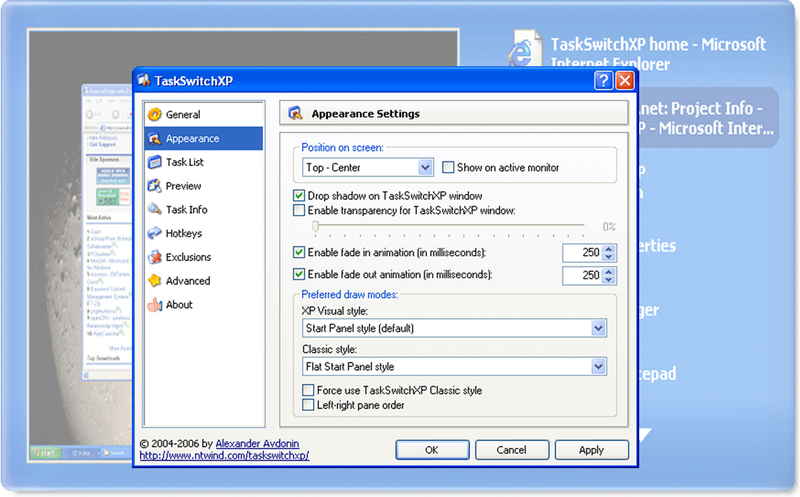The width and height of the screenshot is (800, 497).
Task: Click the fade out value field
Action: (583, 275)
